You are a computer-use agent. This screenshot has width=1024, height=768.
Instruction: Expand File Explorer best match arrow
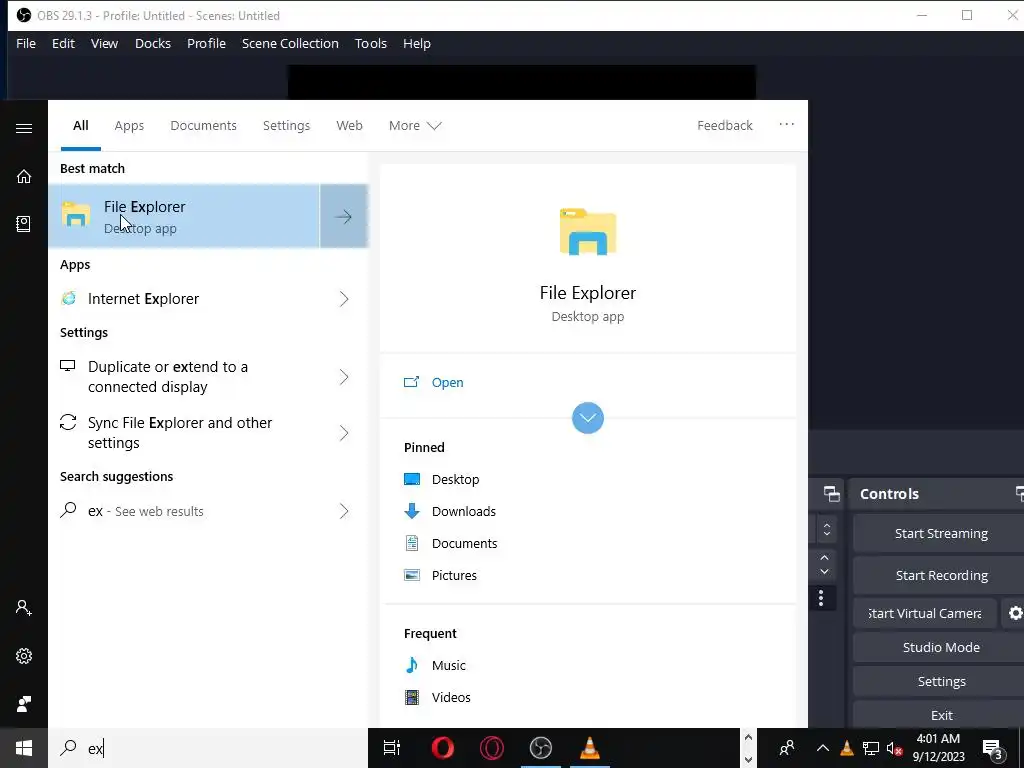pos(344,216)
